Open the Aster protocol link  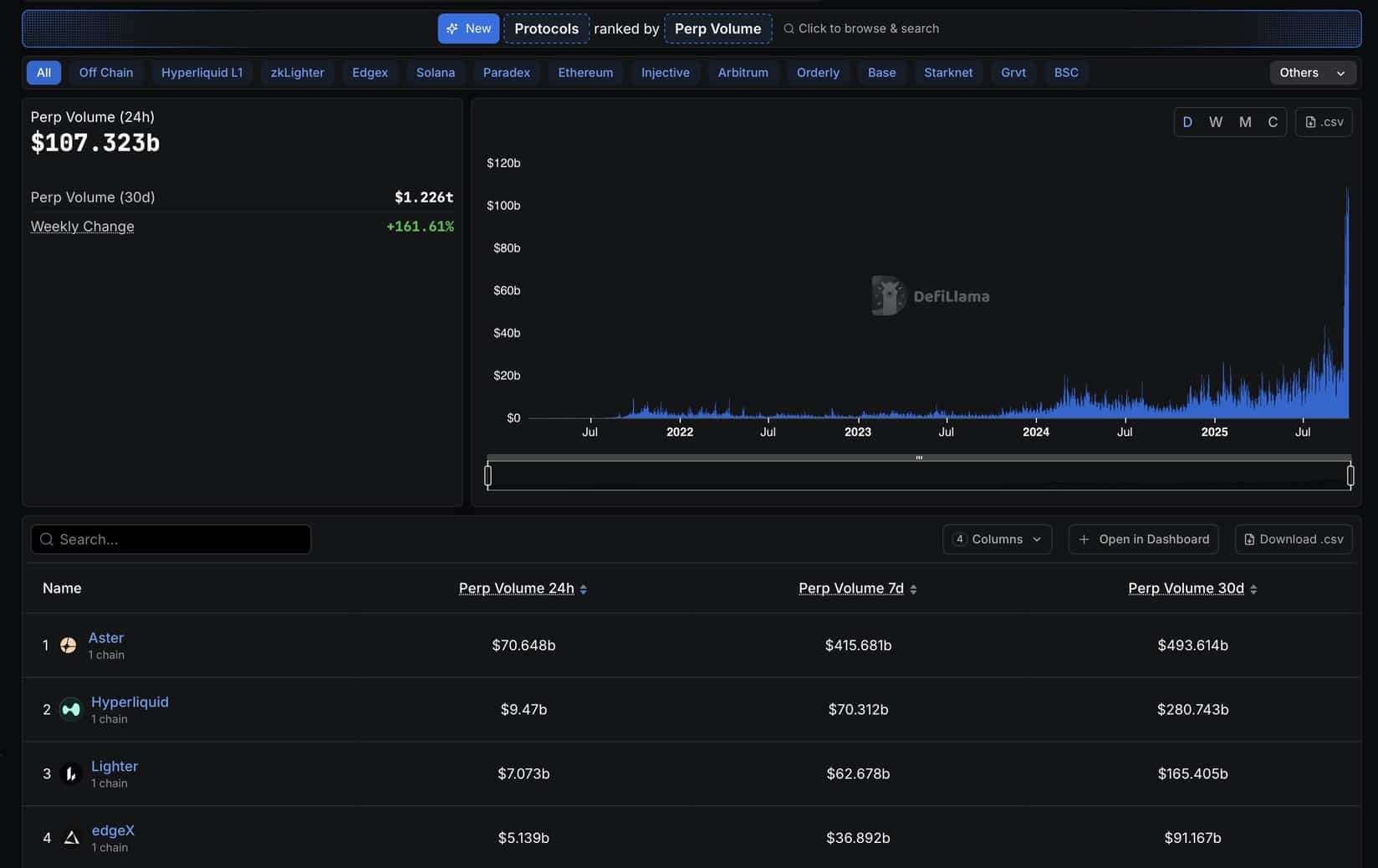(x=106, y=638)
